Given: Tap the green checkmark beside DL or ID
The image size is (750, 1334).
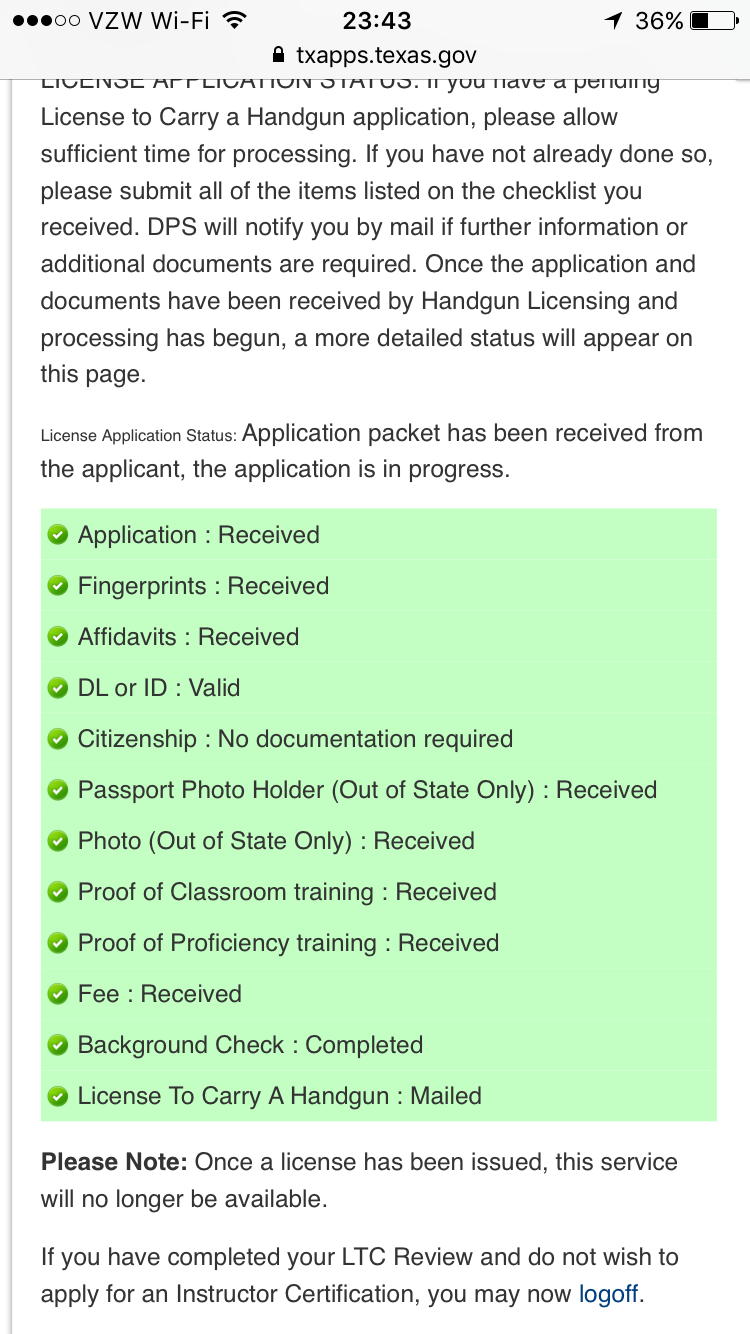Looking at the screenshot, I should pos(58,688).
